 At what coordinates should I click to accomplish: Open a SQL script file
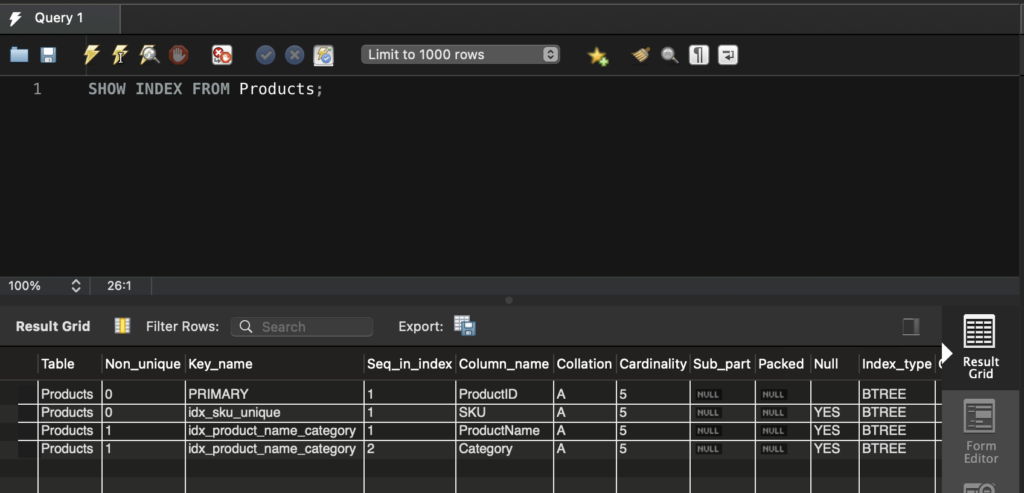(x=19, y=55)
